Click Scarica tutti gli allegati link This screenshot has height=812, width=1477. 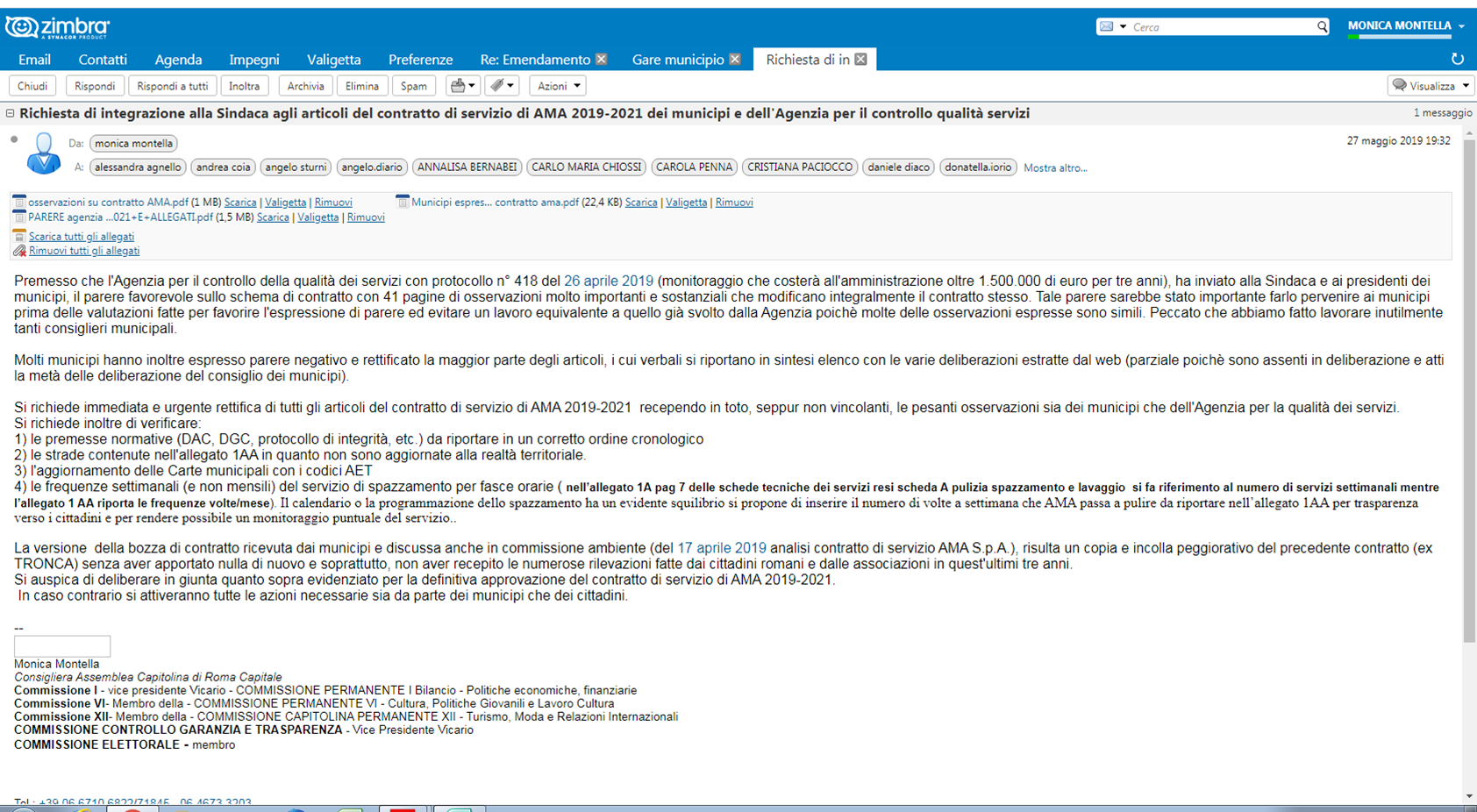pyautogui.click(x=82, y=237)
